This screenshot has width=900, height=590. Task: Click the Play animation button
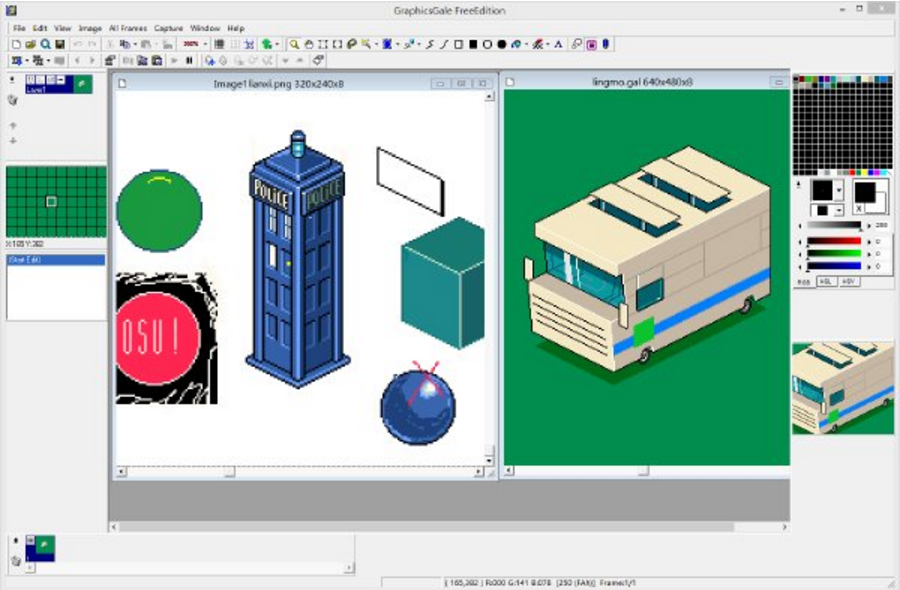(174, 60)
